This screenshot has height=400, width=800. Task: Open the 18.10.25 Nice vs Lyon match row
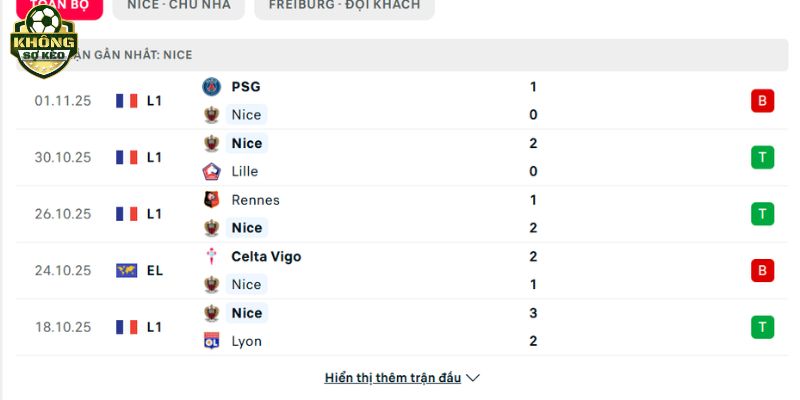click(x=400, y=327)
